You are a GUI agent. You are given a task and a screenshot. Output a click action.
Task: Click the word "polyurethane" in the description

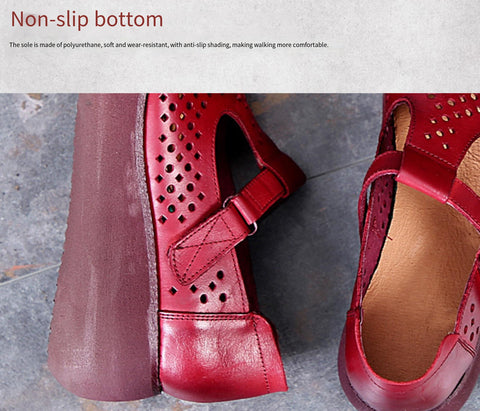[82, 45]
